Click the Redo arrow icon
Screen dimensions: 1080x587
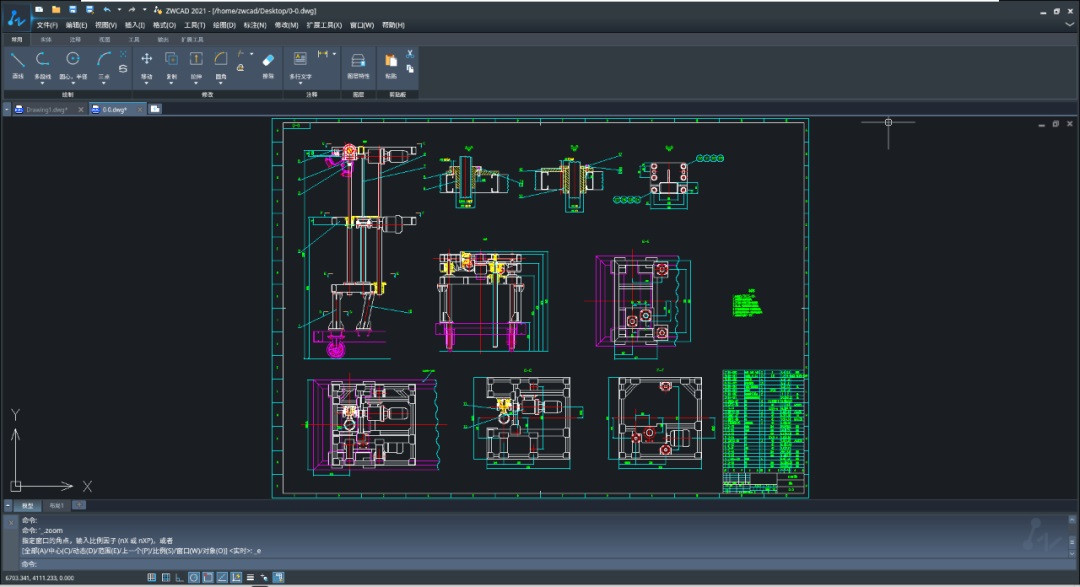coord(132,10)
